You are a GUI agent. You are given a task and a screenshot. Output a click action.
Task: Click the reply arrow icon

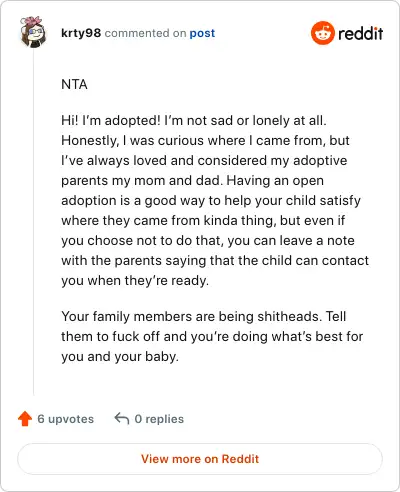point(122,418)
